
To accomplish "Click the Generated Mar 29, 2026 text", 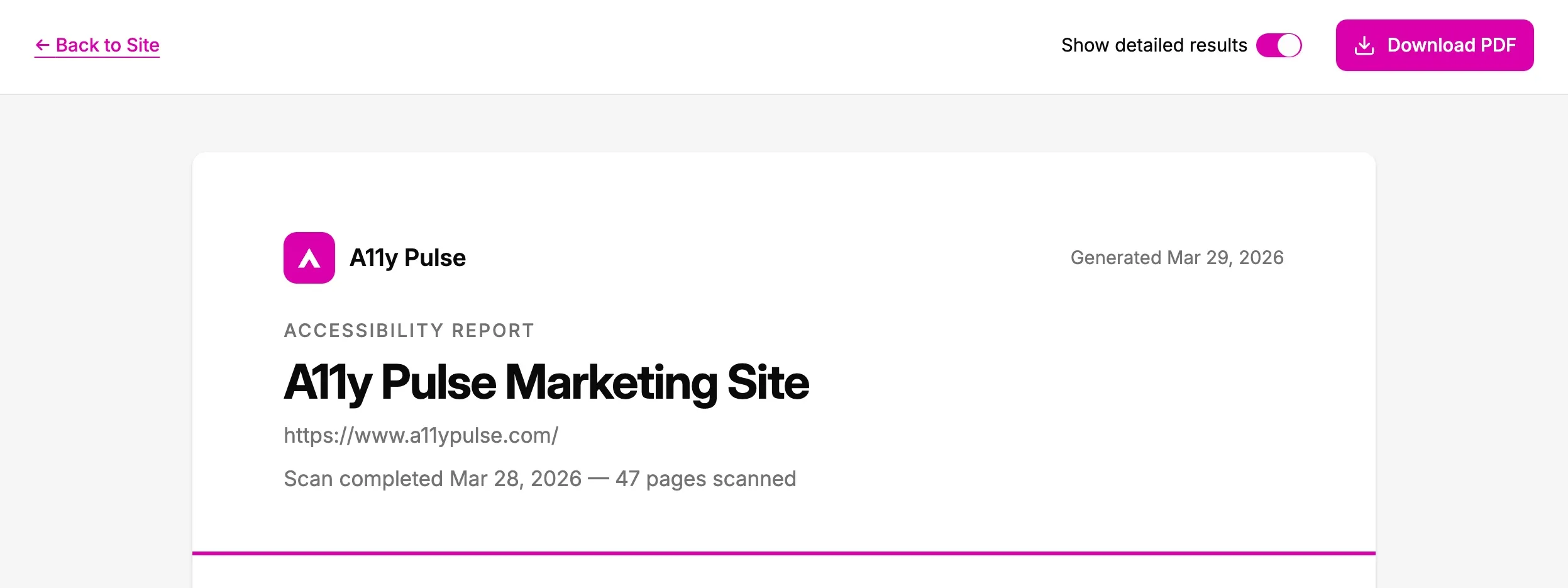I will point(1177,257).
